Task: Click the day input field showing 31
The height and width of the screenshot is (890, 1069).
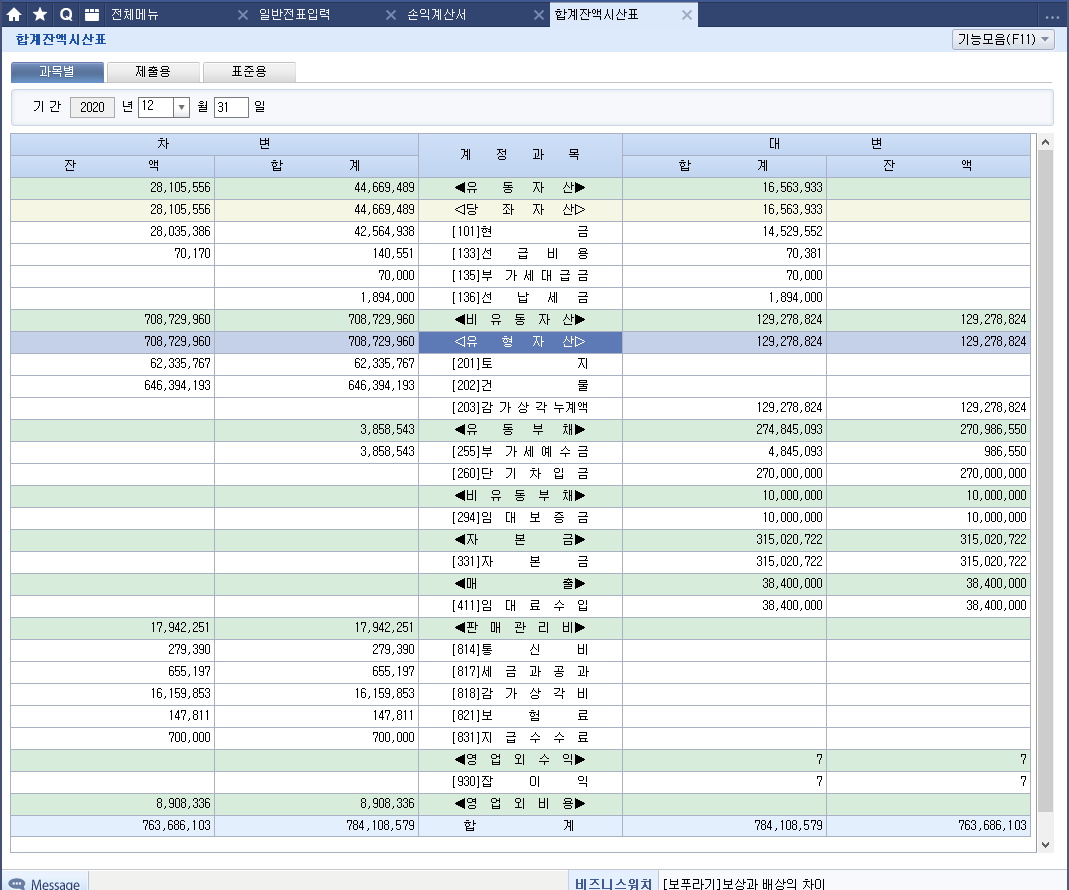Action: (x=230, y=107)
